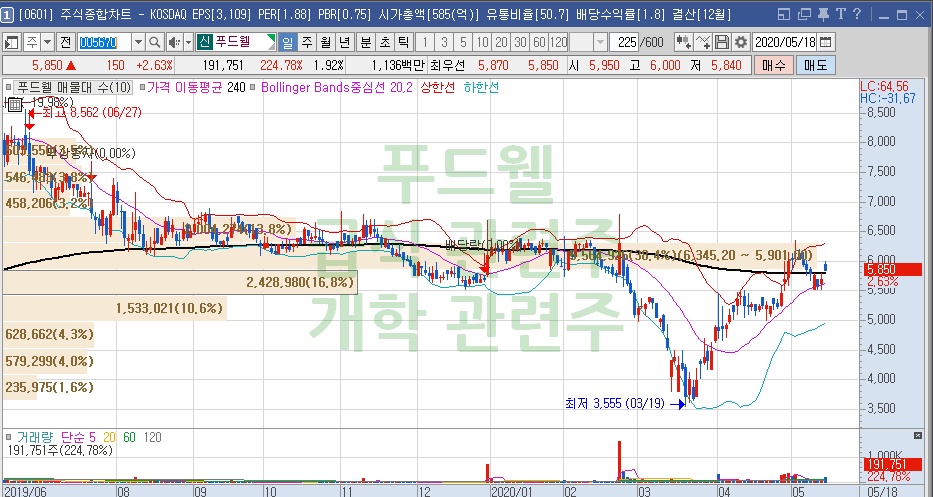This screenshot has width=933, height=497.
Task: Select monthly 월 period toggle
Action: click(325, 42)
